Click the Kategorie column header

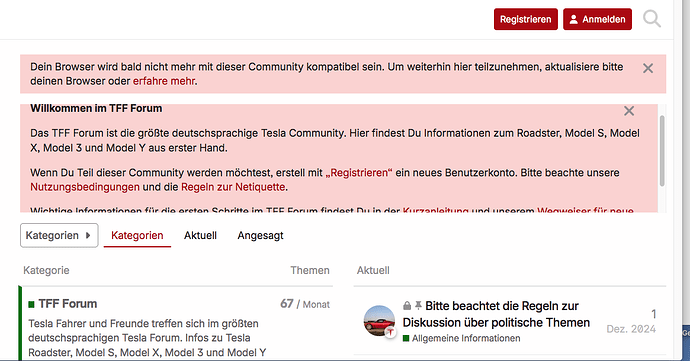coord(46,270)
